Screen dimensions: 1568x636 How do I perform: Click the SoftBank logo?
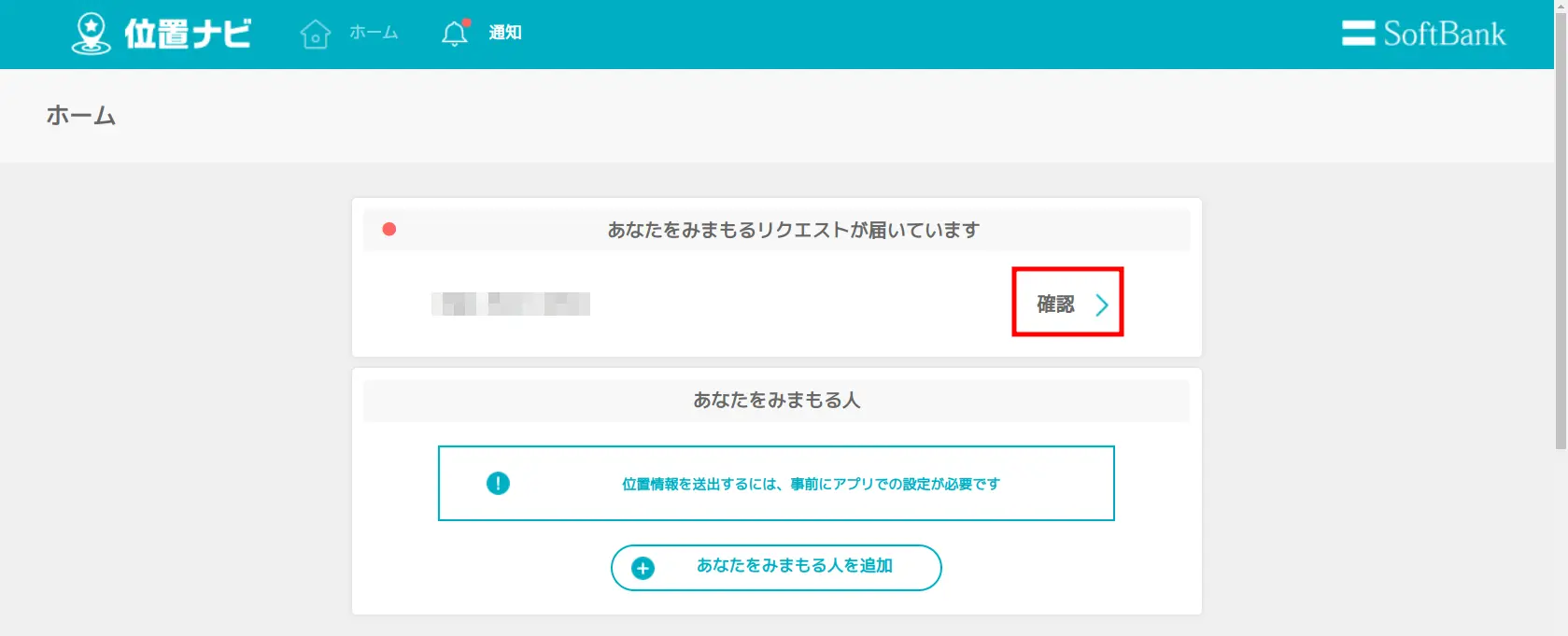coord(1423,34)
